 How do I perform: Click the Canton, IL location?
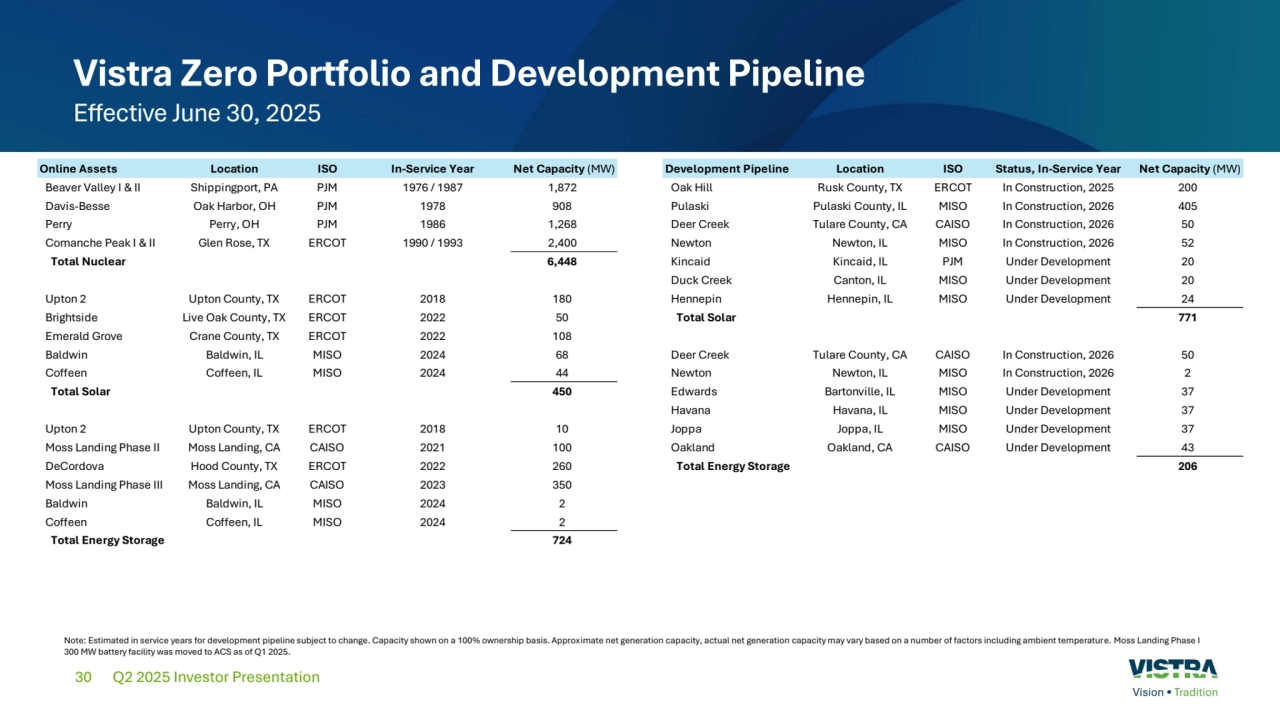point(860,281)
